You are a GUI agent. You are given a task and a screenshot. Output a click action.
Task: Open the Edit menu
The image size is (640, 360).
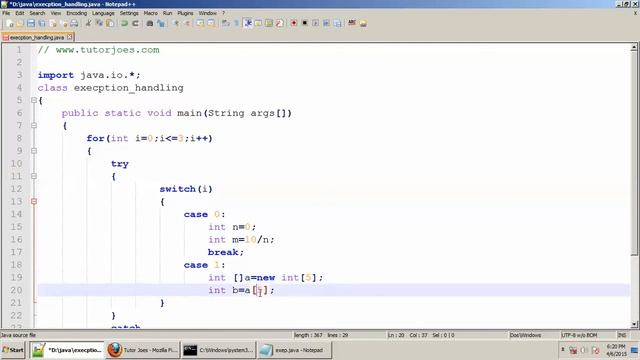[x=20, y=13]
